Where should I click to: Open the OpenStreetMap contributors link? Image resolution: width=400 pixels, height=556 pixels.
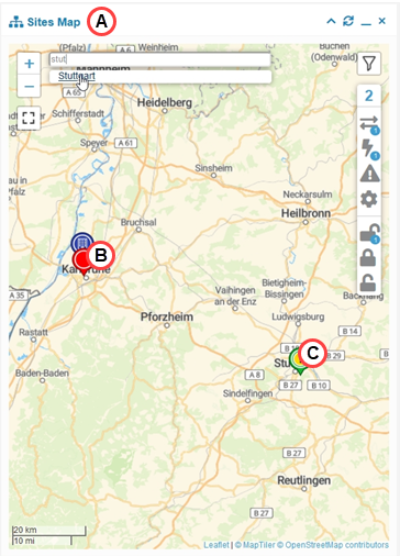337,545
